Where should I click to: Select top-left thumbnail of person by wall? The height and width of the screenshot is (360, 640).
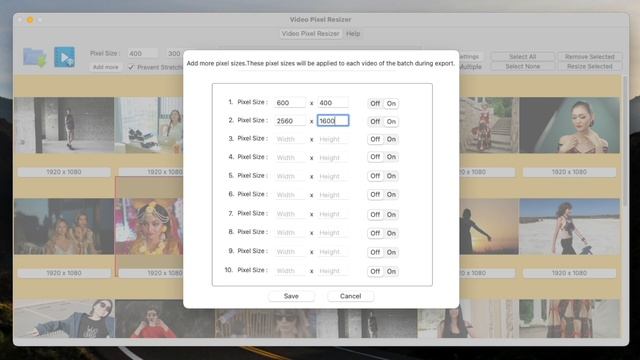(64, 125)
